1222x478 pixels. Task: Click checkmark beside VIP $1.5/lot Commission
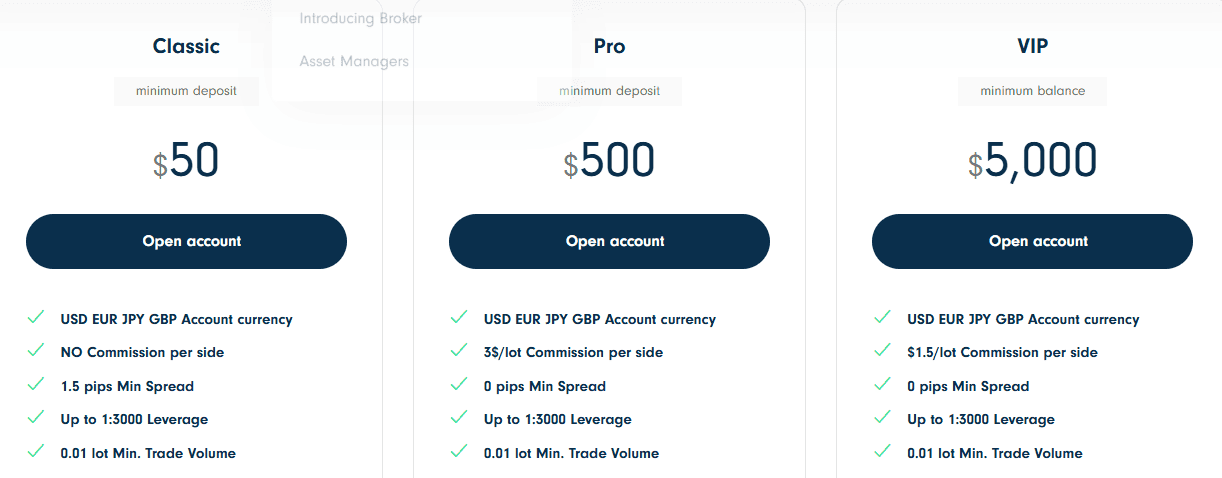tap(882, 351)
